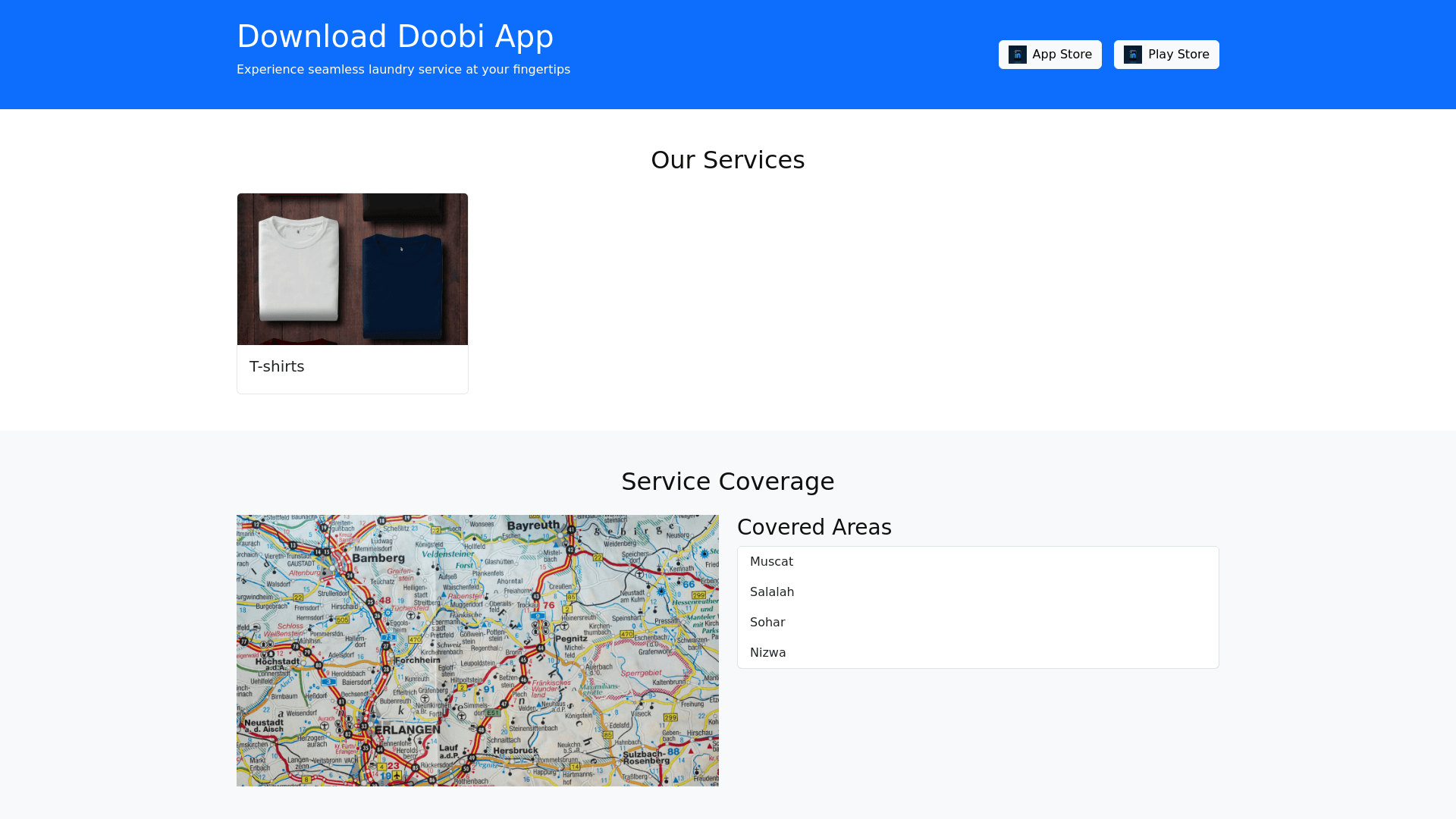
Task: Click the Download Doobi App title
Action: [395, 36]
